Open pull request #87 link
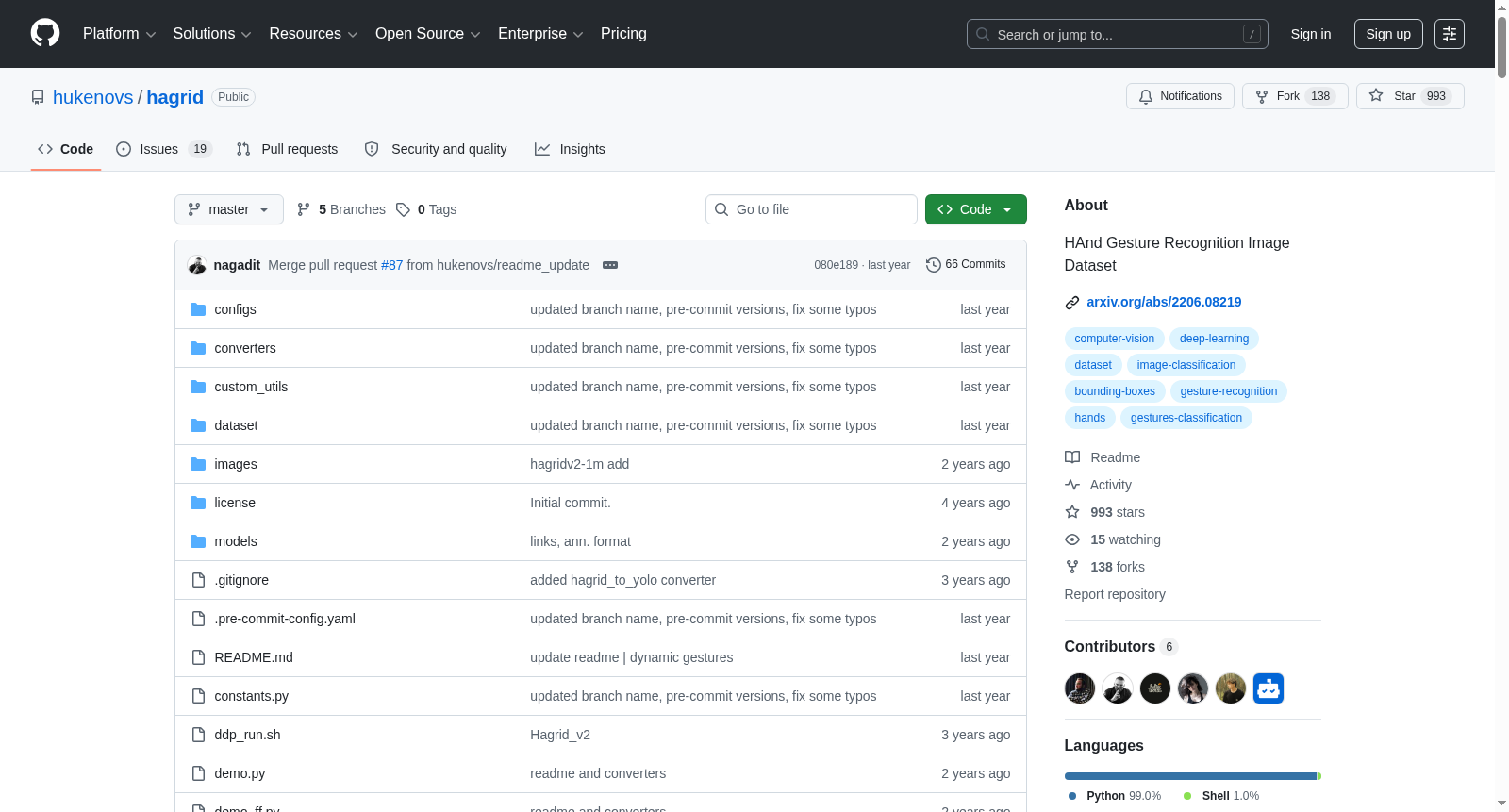Viewport: 1509px width, 812px height. pos(391,265)
